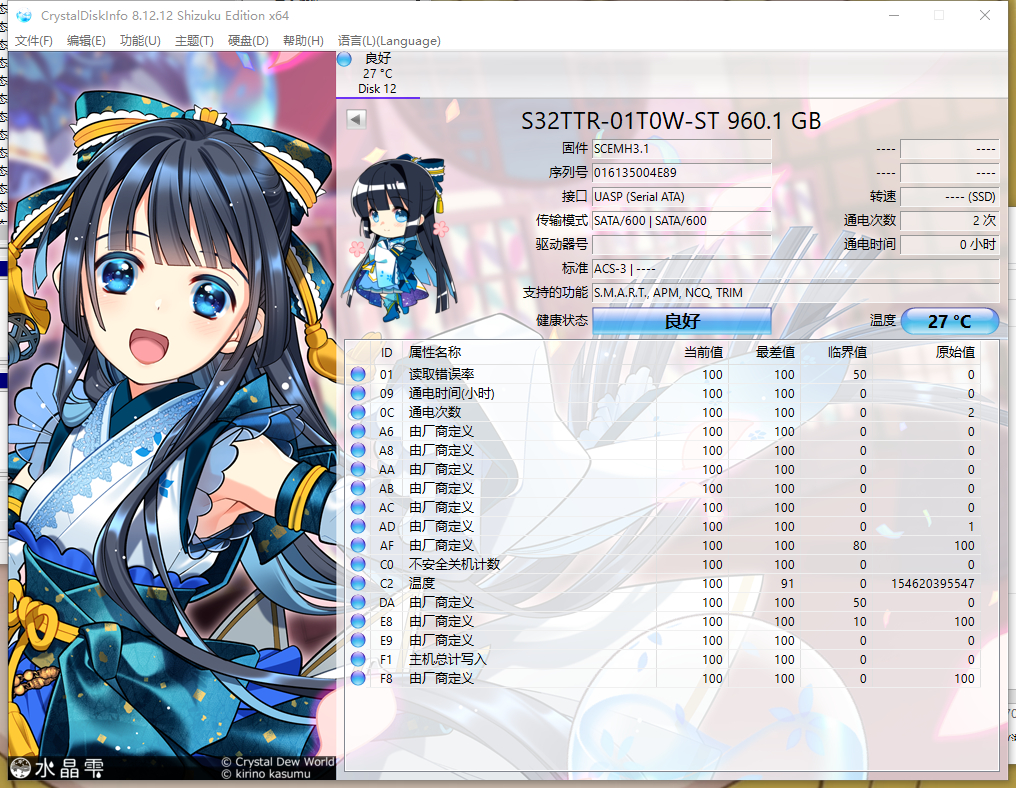Select the 不安全关机计数 attribute name
This screenshot has height=788, width=1016.
pyautogui.click(x=454, y=564)
